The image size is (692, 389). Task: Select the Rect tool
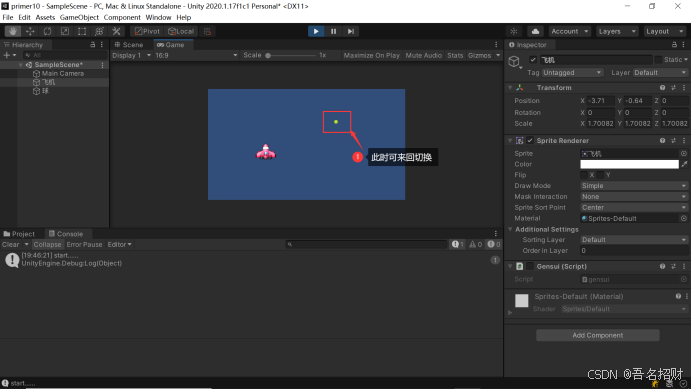82,31
